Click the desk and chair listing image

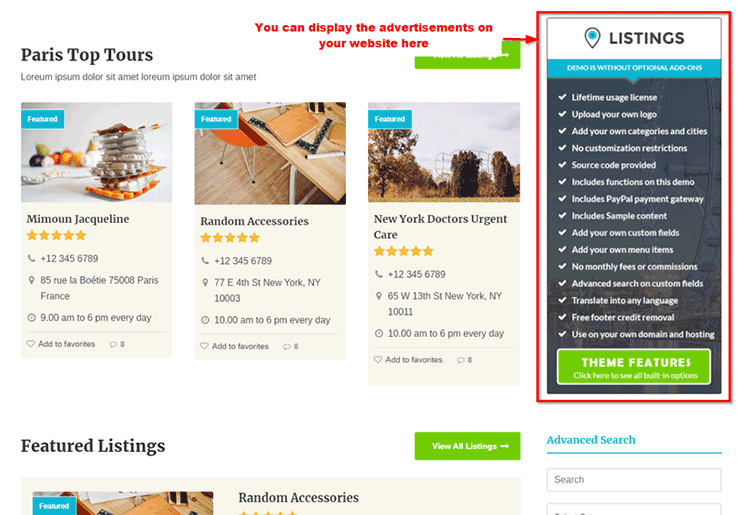pyautogui.click(x=270, y=153)
